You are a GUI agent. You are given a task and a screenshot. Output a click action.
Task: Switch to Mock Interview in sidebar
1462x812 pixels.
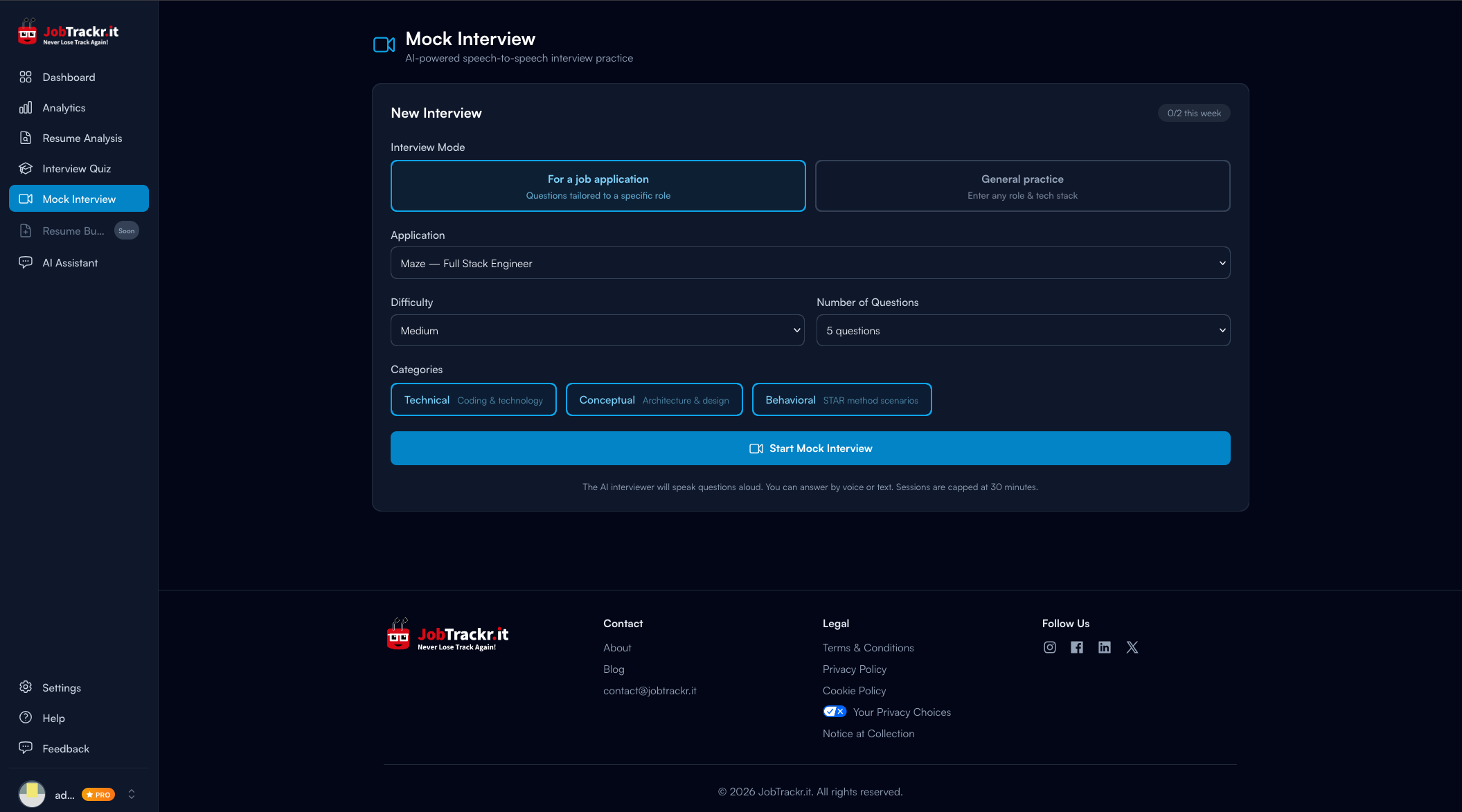79,199
